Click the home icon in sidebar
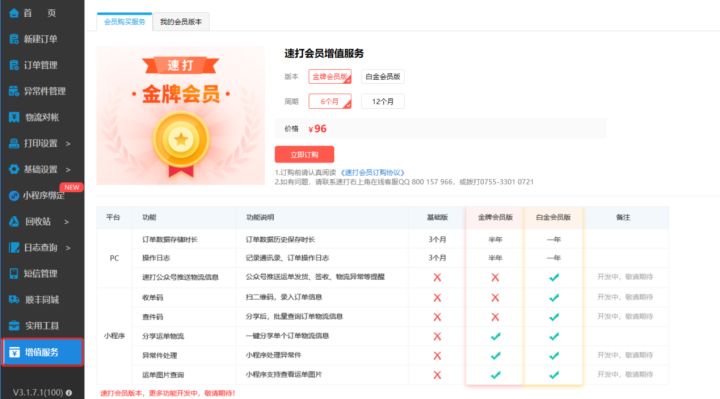Image resolution: width=720 pixels, height=399 pixels. click(14, 13)
